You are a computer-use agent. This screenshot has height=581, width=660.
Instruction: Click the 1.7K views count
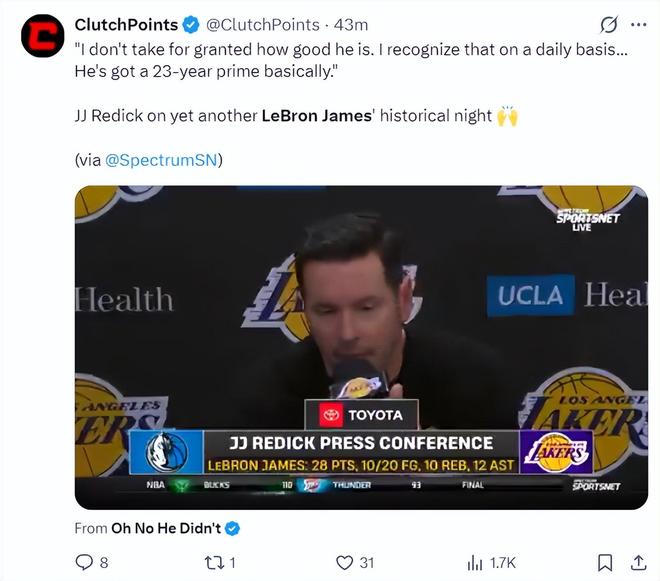(503, 562)
